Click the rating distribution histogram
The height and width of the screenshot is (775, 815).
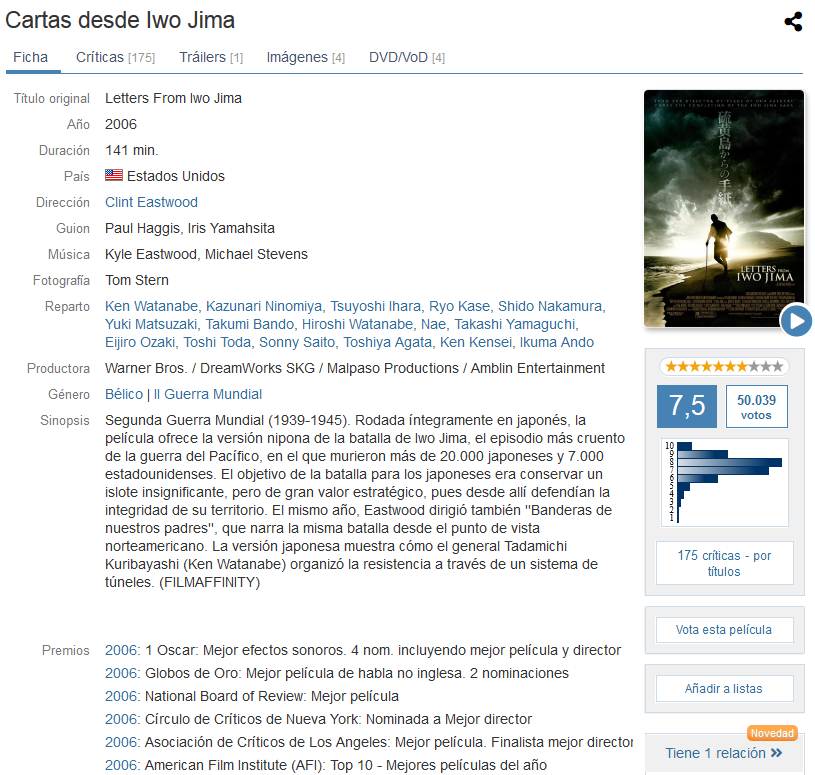tap(724, 482)
